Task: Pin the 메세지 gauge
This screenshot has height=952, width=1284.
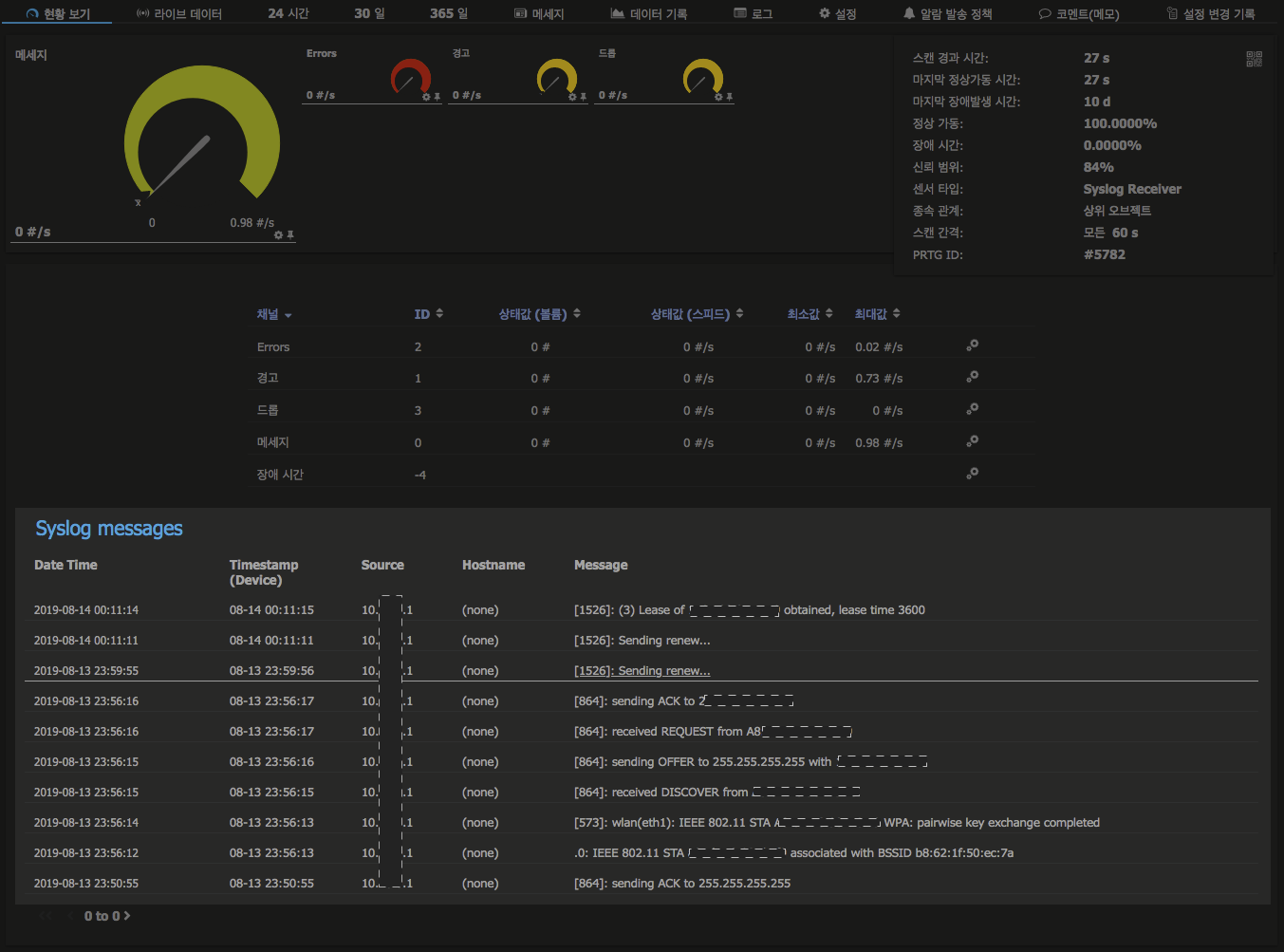Action: tap(290, 234)
